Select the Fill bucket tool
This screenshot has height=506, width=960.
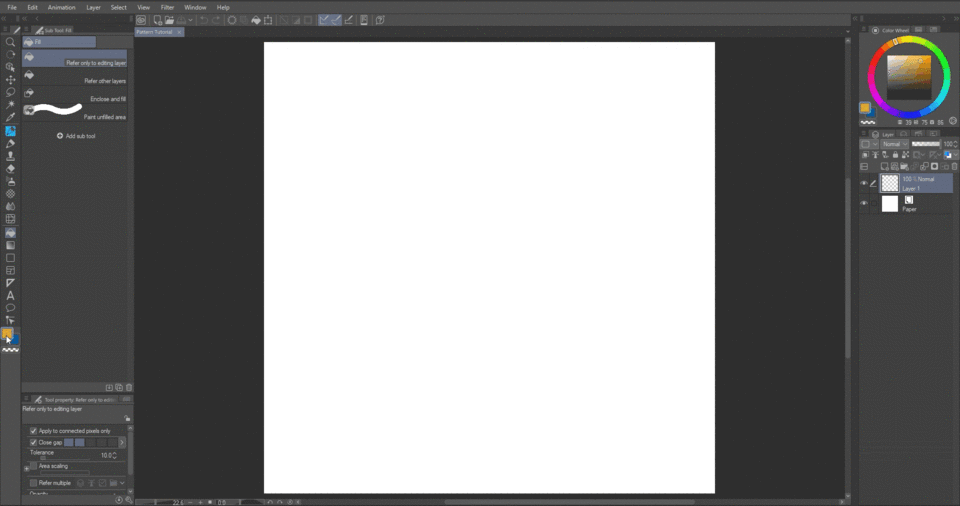[10, 233]
